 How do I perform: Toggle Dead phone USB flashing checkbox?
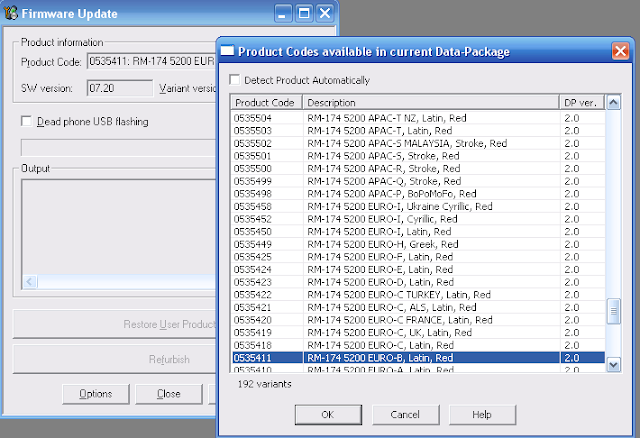(27, 121)
